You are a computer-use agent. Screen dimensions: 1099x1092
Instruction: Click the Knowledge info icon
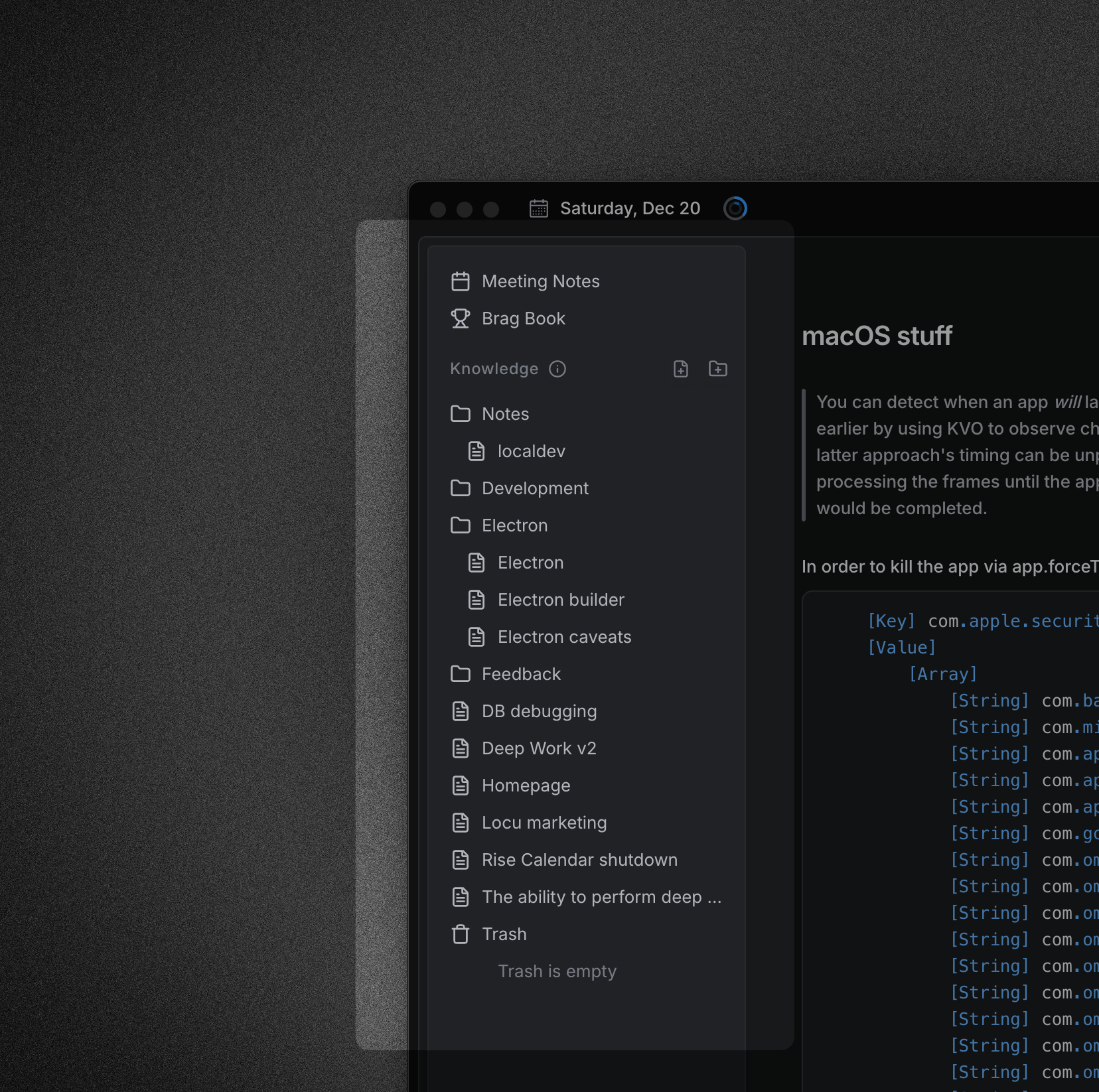point(557,369)
